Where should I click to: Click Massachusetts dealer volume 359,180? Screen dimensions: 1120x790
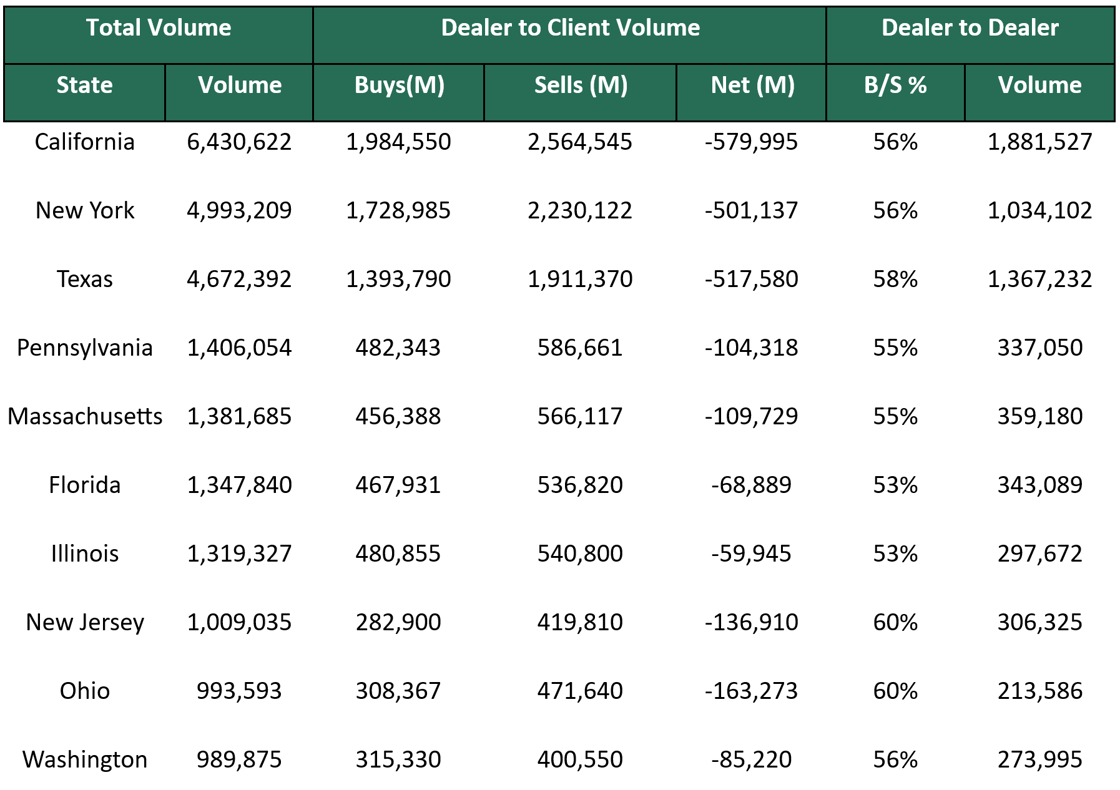click(1040, 416)
